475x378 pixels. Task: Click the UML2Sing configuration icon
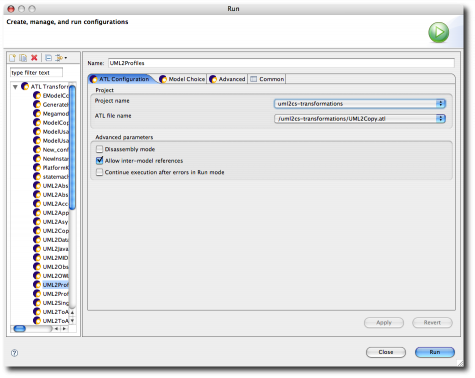37,303
